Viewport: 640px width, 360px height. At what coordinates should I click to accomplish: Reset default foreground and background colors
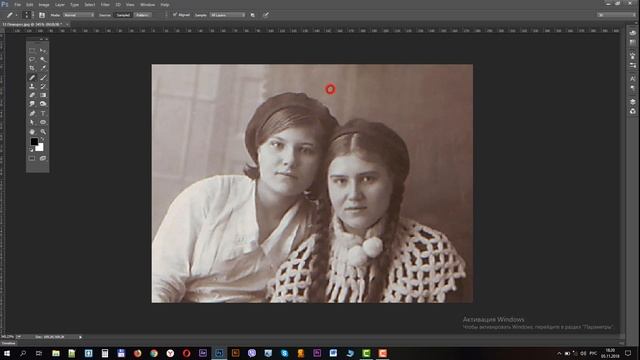(x=31, y=150)
